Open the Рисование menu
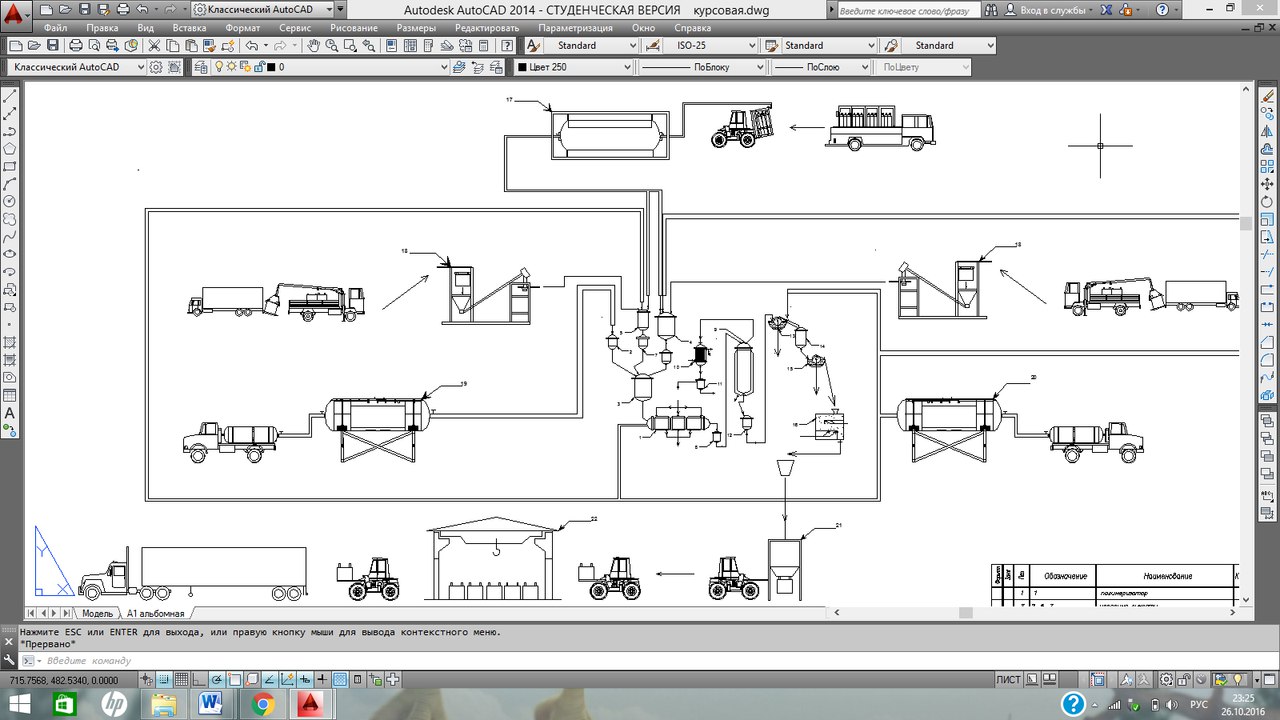 pyautogui.click(x=354, y=28)
